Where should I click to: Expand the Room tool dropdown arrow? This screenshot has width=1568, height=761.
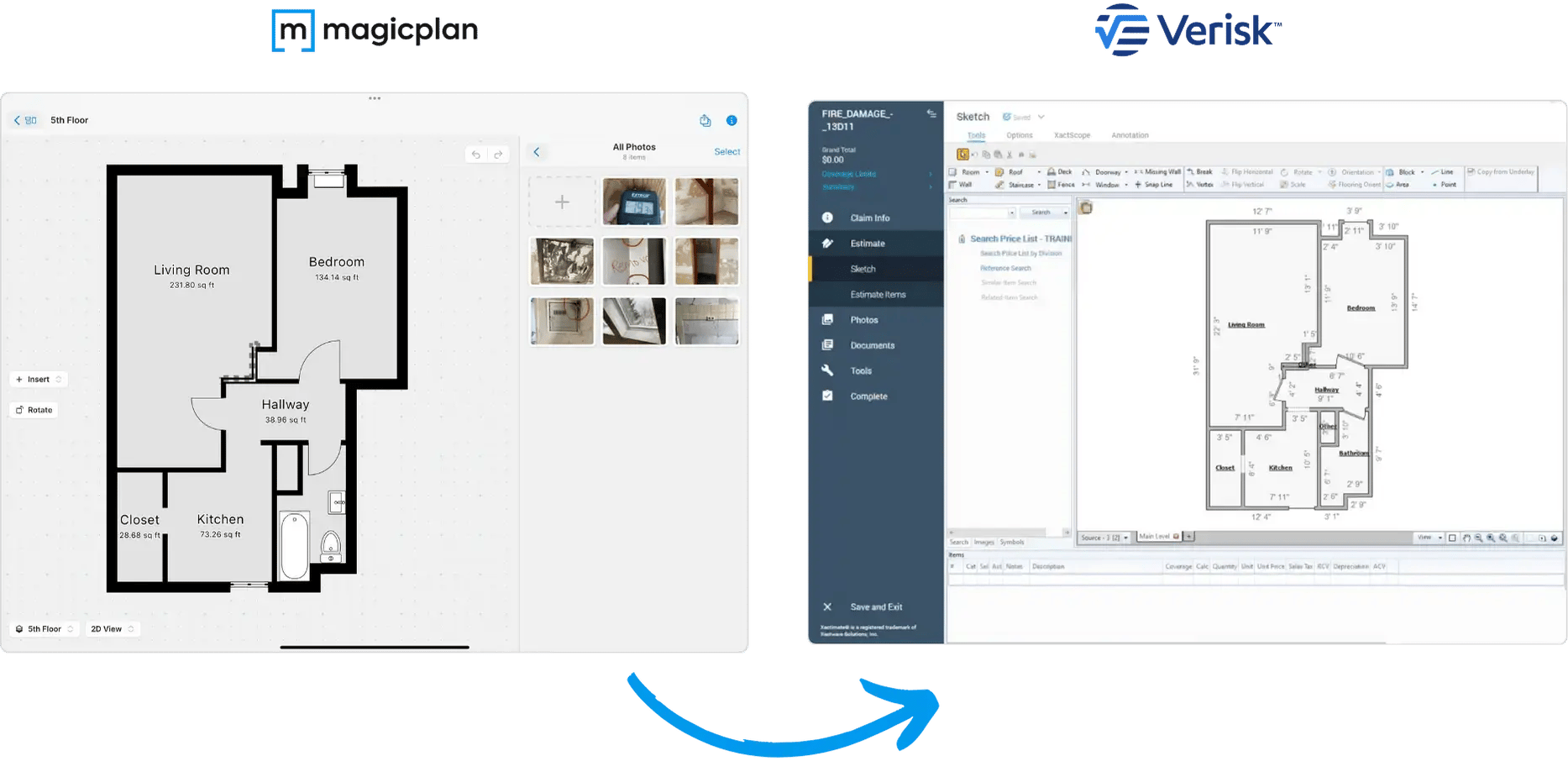(x=987, y=172)
